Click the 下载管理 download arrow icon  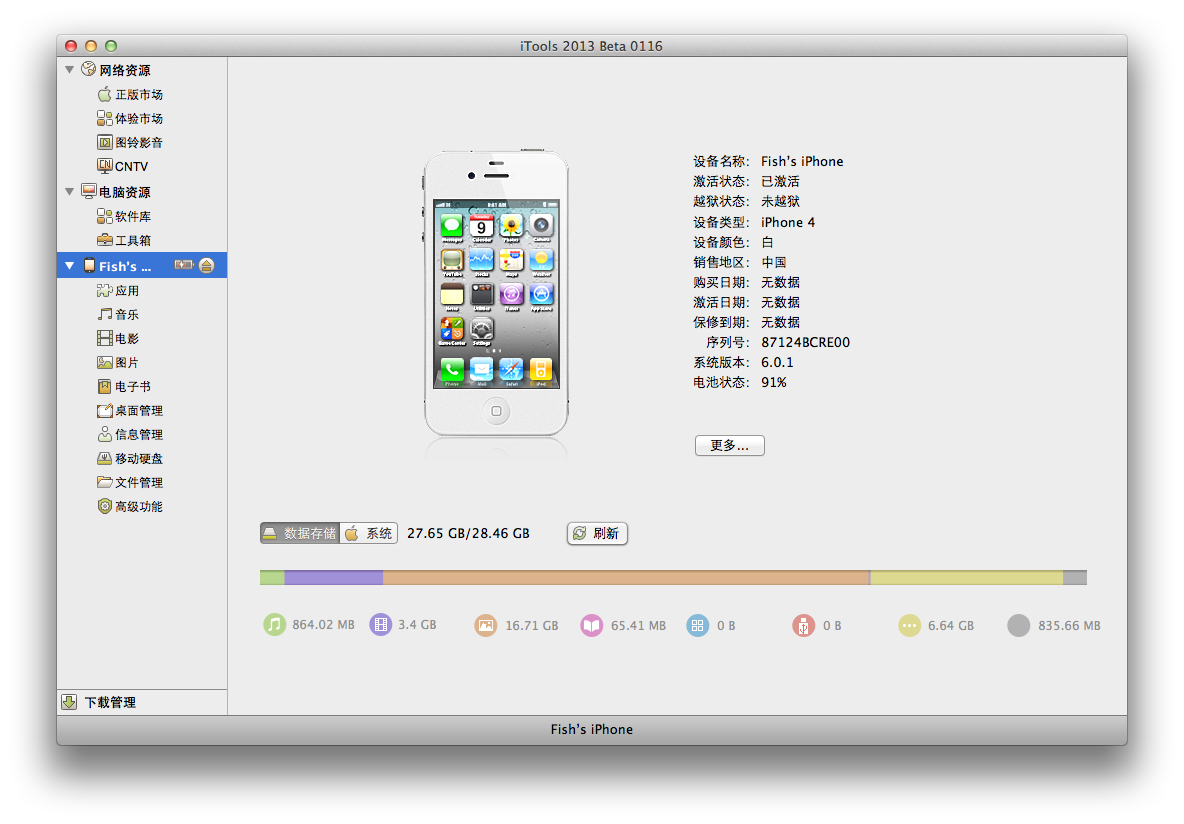tap(69, 702)
